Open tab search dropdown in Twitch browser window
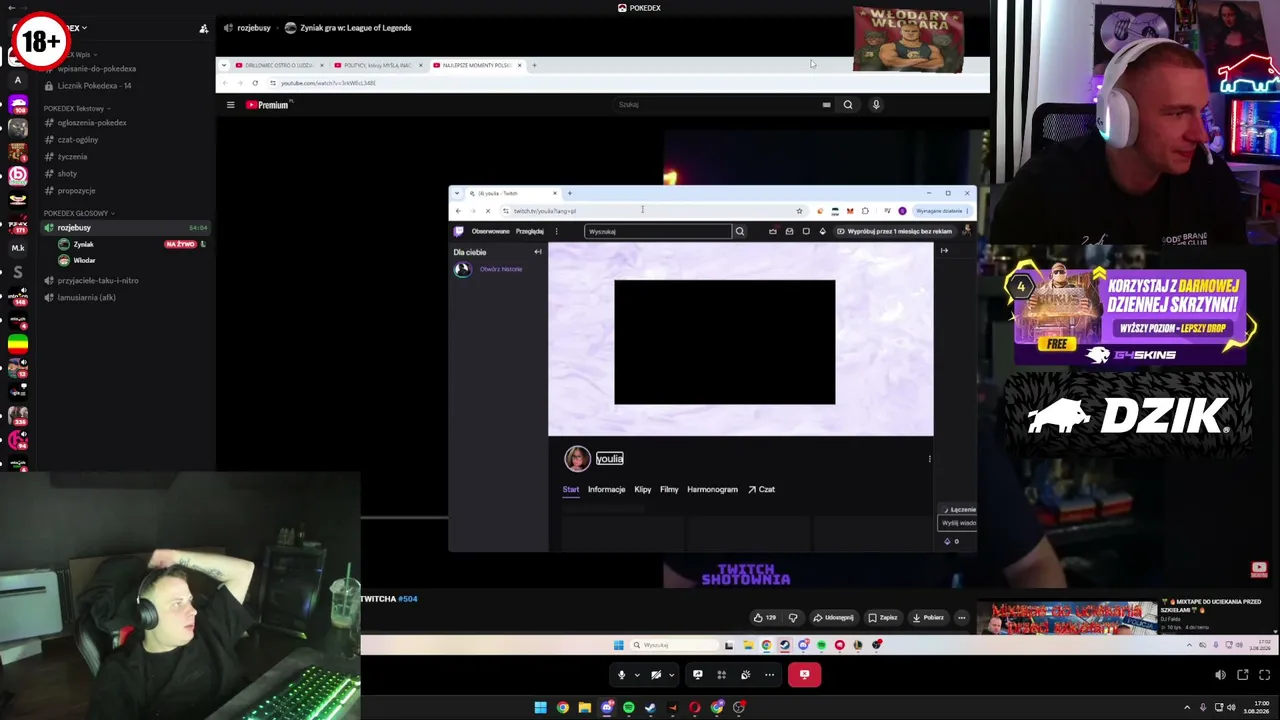The image size is (1280, 720). click(456, 193)
